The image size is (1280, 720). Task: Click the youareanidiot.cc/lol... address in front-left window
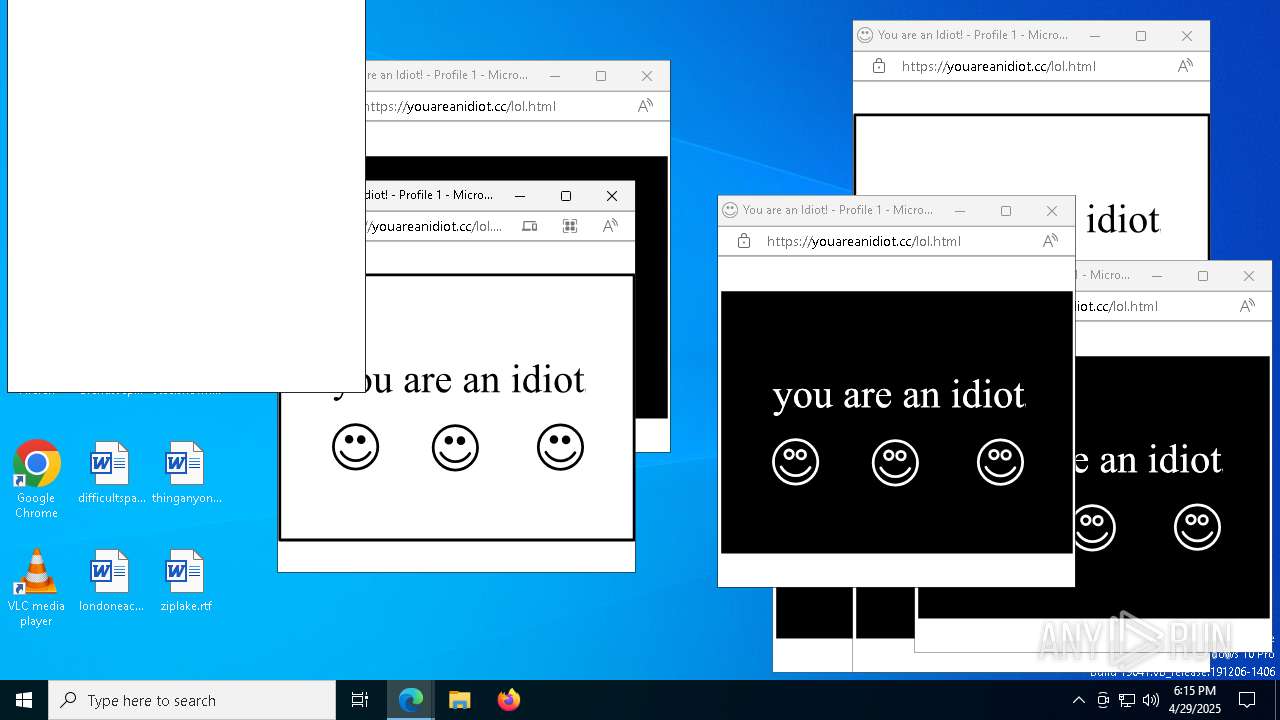coord(434,226)
